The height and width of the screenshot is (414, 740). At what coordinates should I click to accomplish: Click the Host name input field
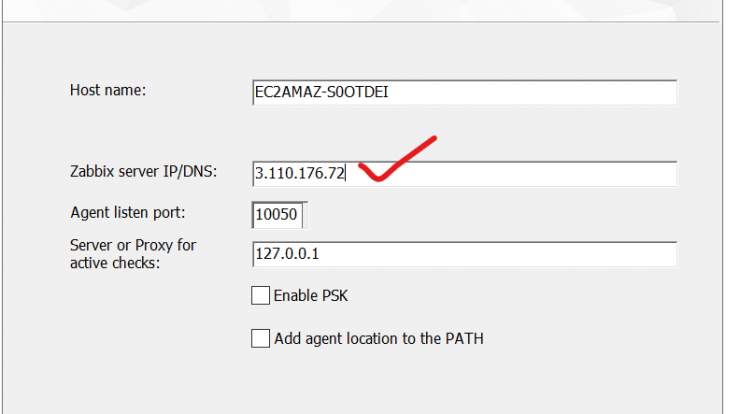pyautogui.click(x=464, y=93)
